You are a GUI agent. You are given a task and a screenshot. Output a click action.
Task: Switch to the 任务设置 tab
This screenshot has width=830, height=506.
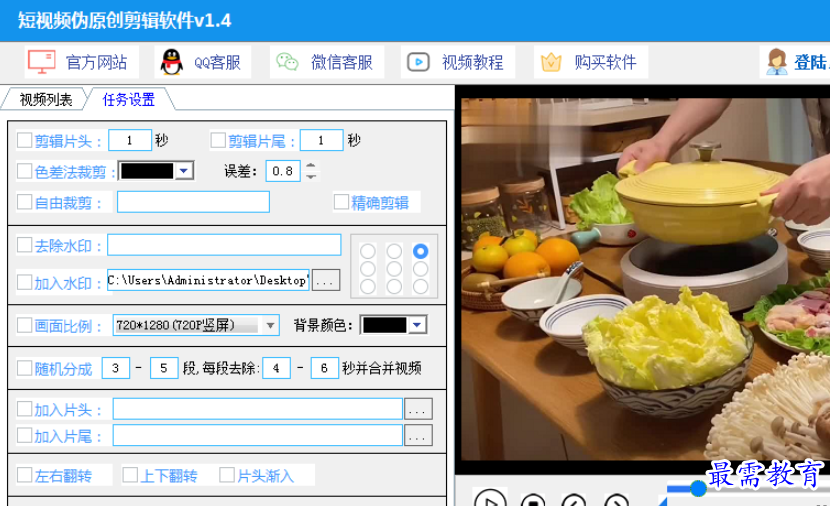tap(129, 100)
